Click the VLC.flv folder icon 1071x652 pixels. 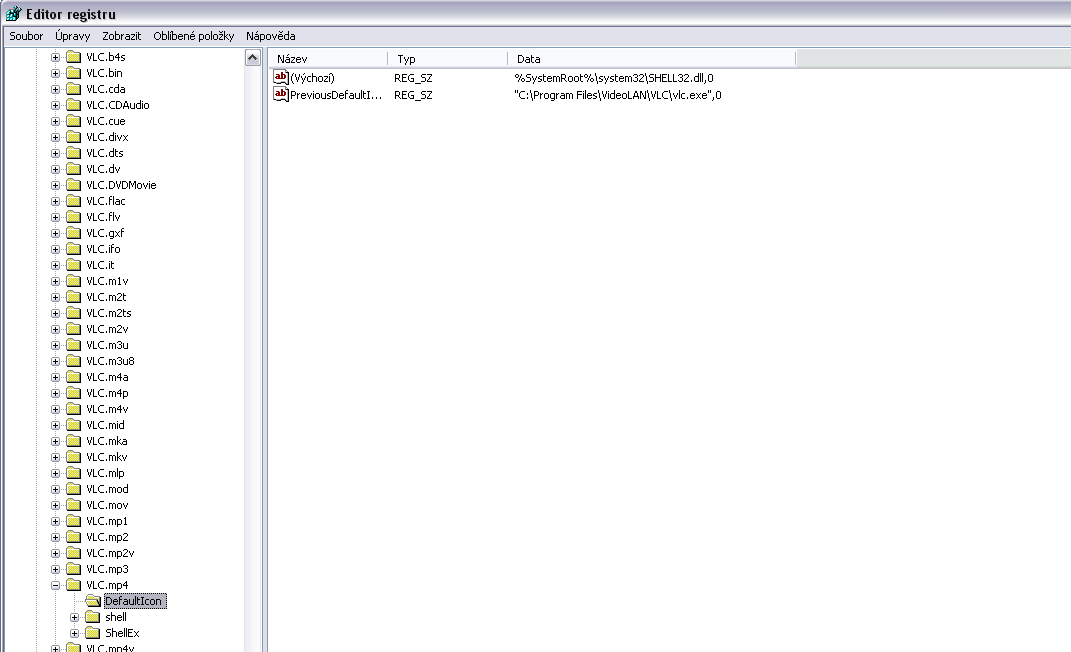coord(74,217)
